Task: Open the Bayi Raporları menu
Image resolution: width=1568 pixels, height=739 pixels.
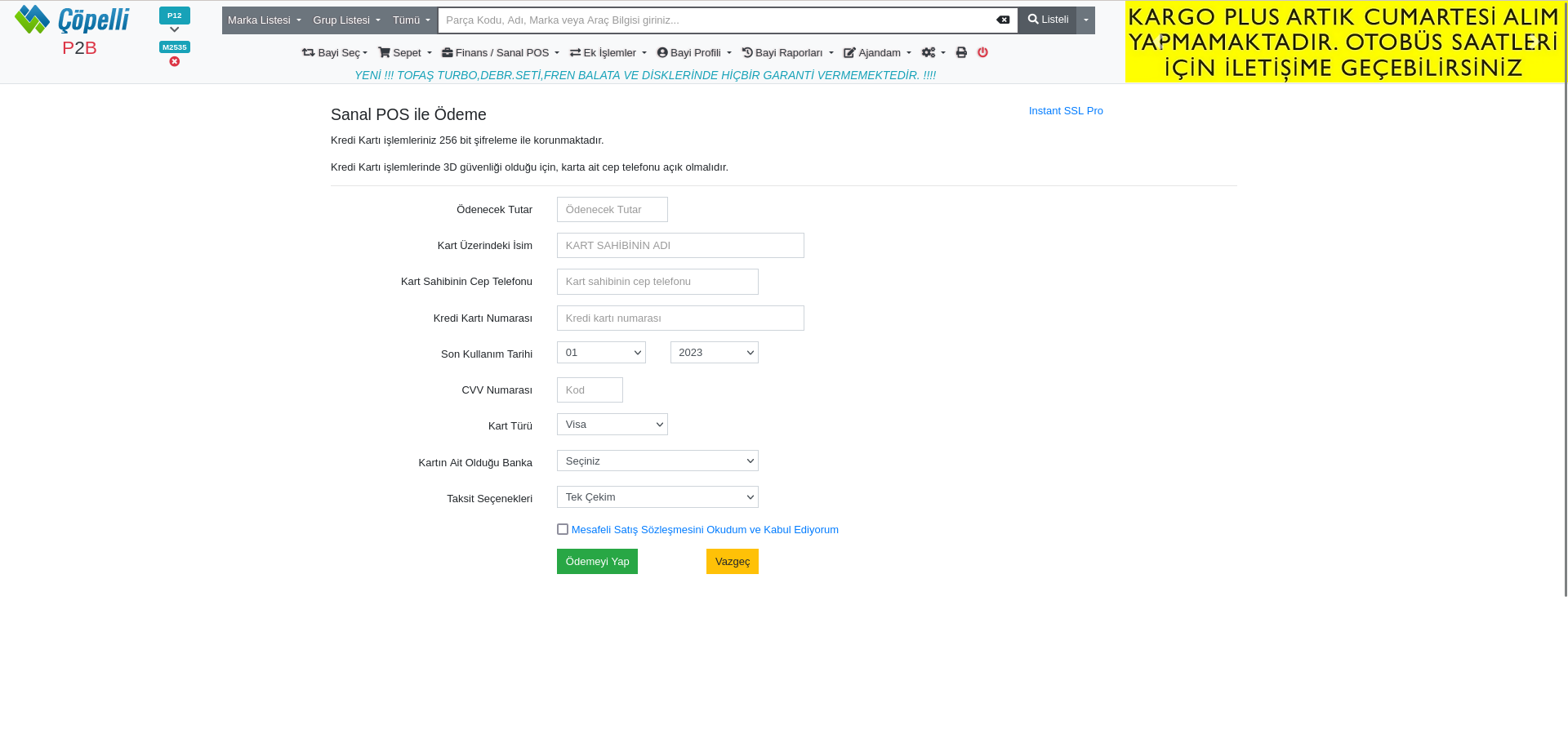Action: 787,53
